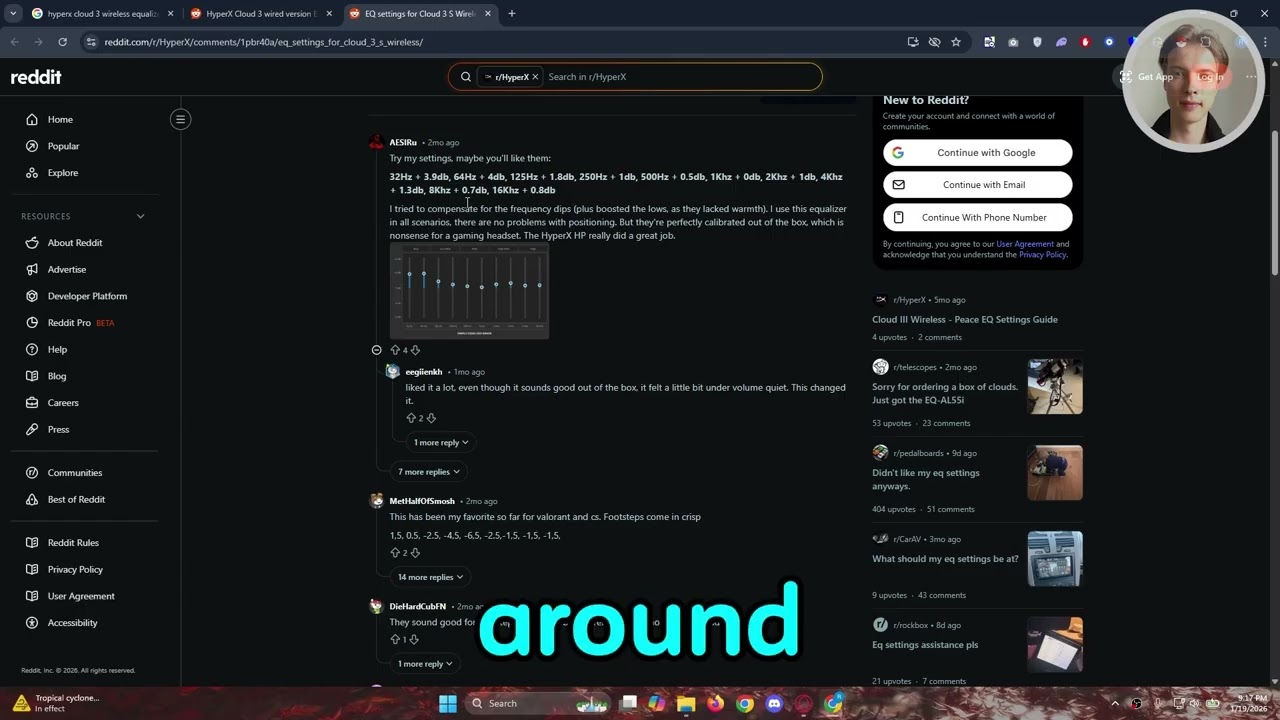Collapse AESIRu's comment thread
Screen dimensions: 1280x720
376,350
